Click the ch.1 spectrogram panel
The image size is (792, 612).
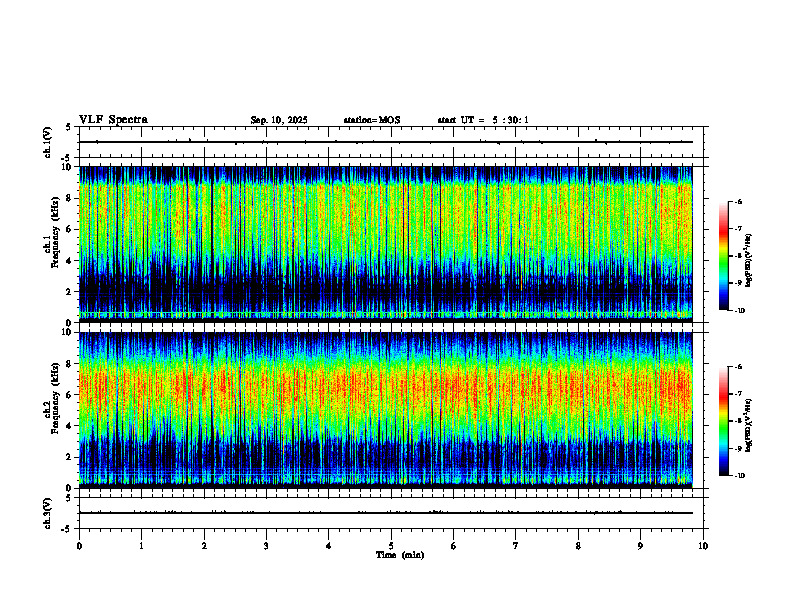pyautogui.click(x=386, y=244)
